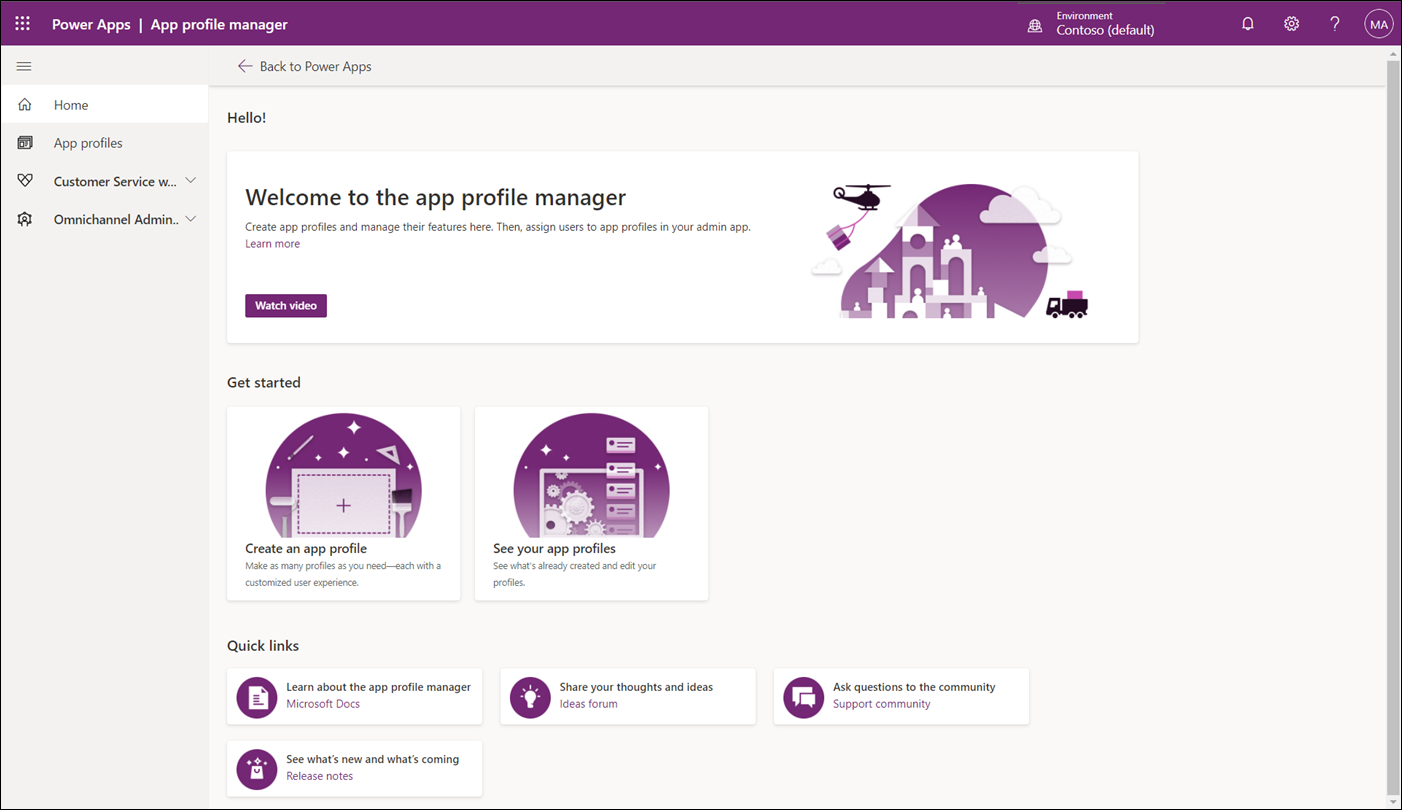Image resolution: width=1402 pixels, height=810 pixels.
Task: Open the Ideas forum link
Action: [x=588, y=704]
